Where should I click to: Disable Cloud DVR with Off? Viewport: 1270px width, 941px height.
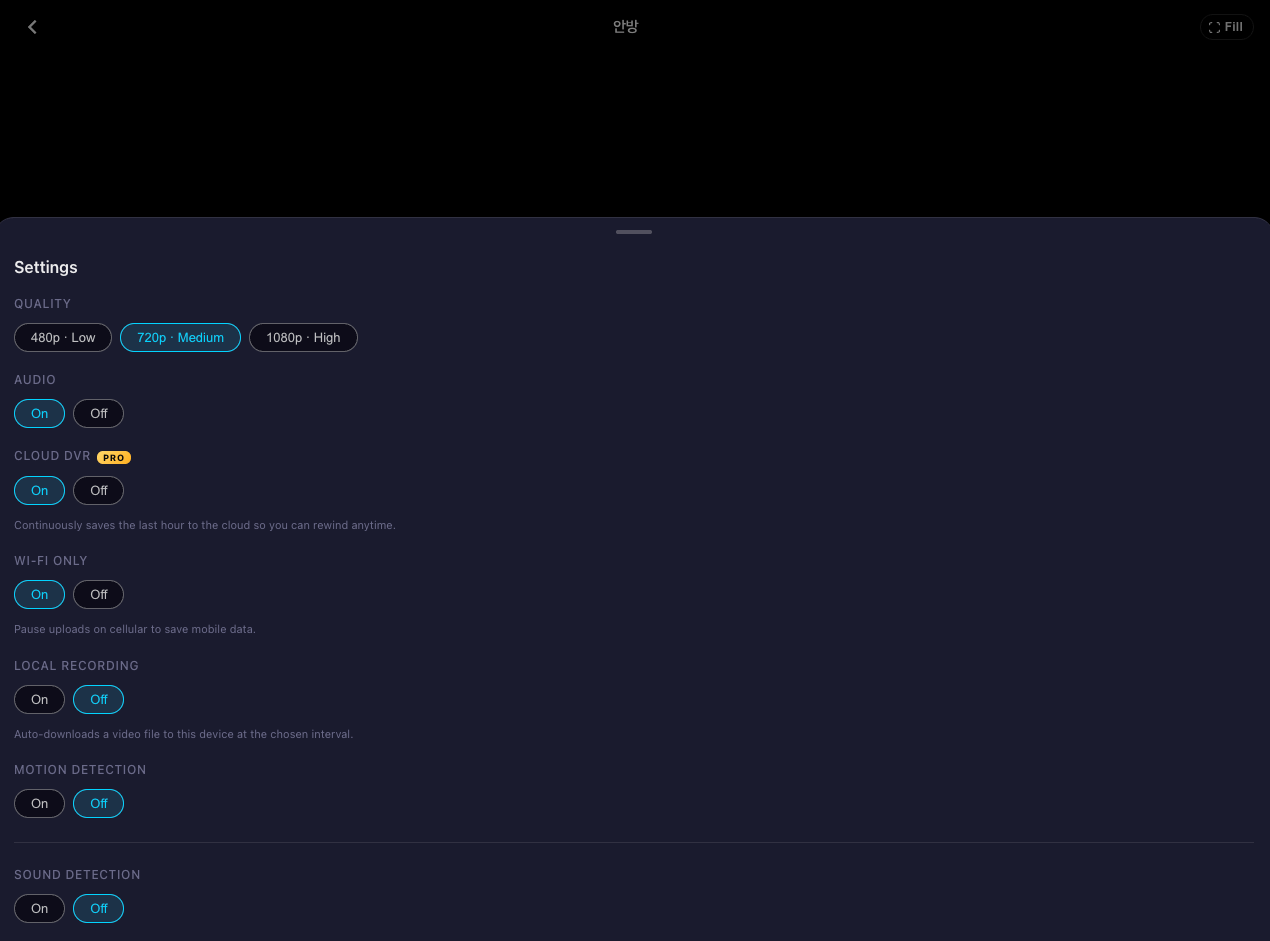click(x=99, y=491)
